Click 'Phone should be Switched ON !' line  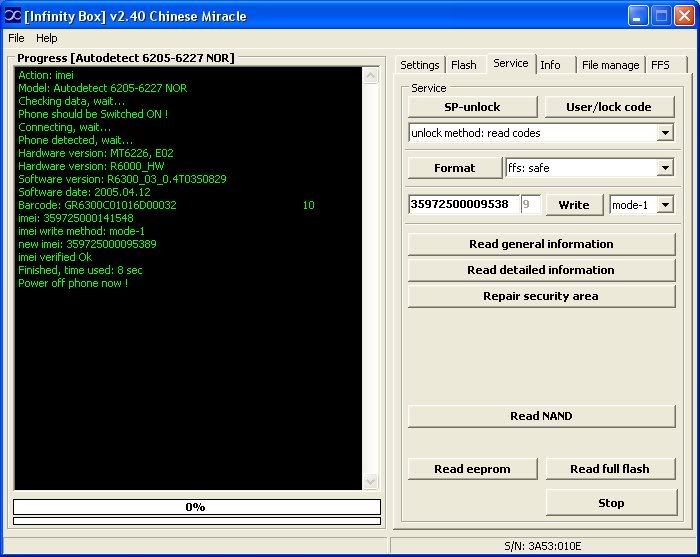click(x=93, y=114)
